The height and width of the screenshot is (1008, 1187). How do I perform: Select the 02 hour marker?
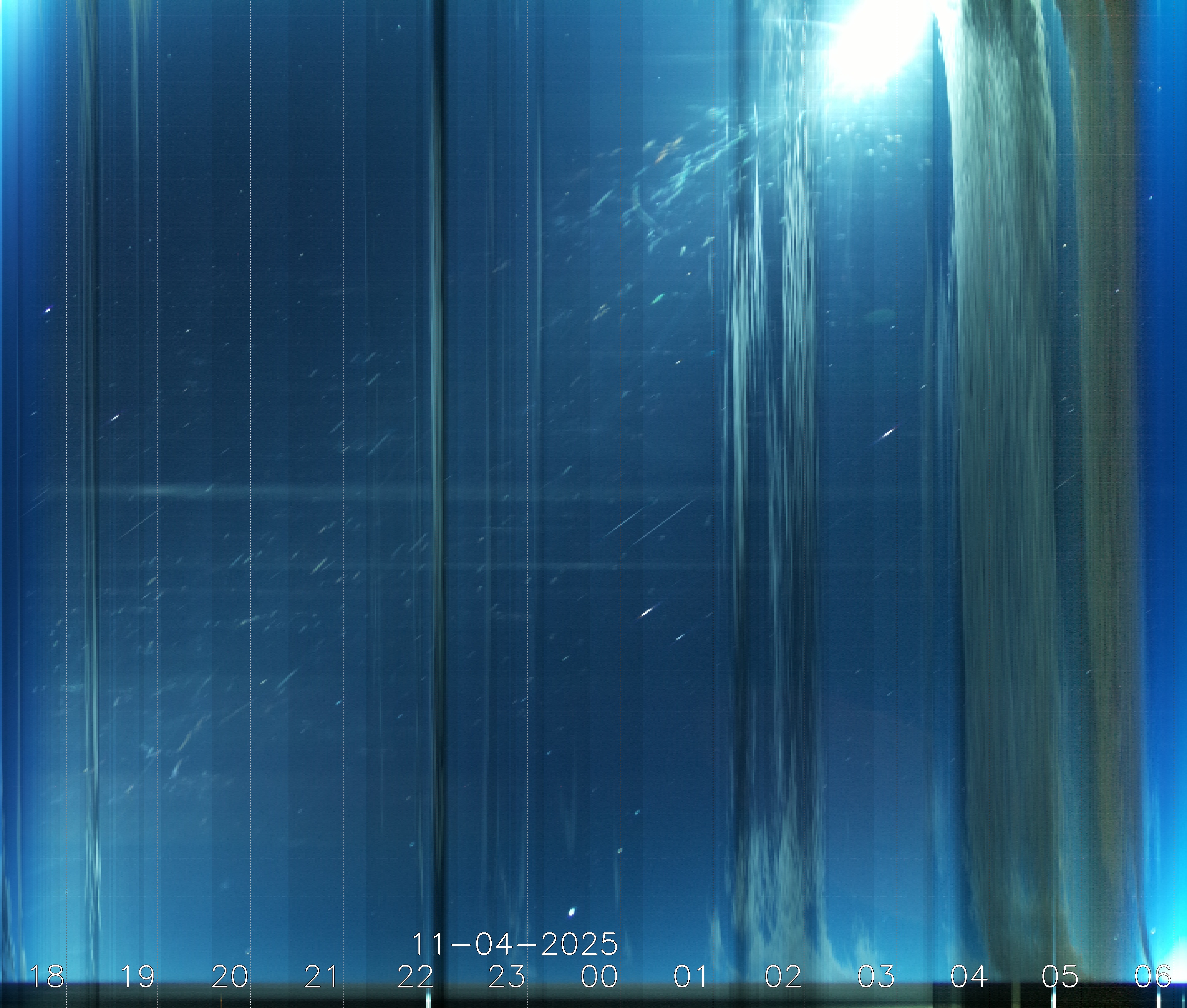click(x=783, y=976)
